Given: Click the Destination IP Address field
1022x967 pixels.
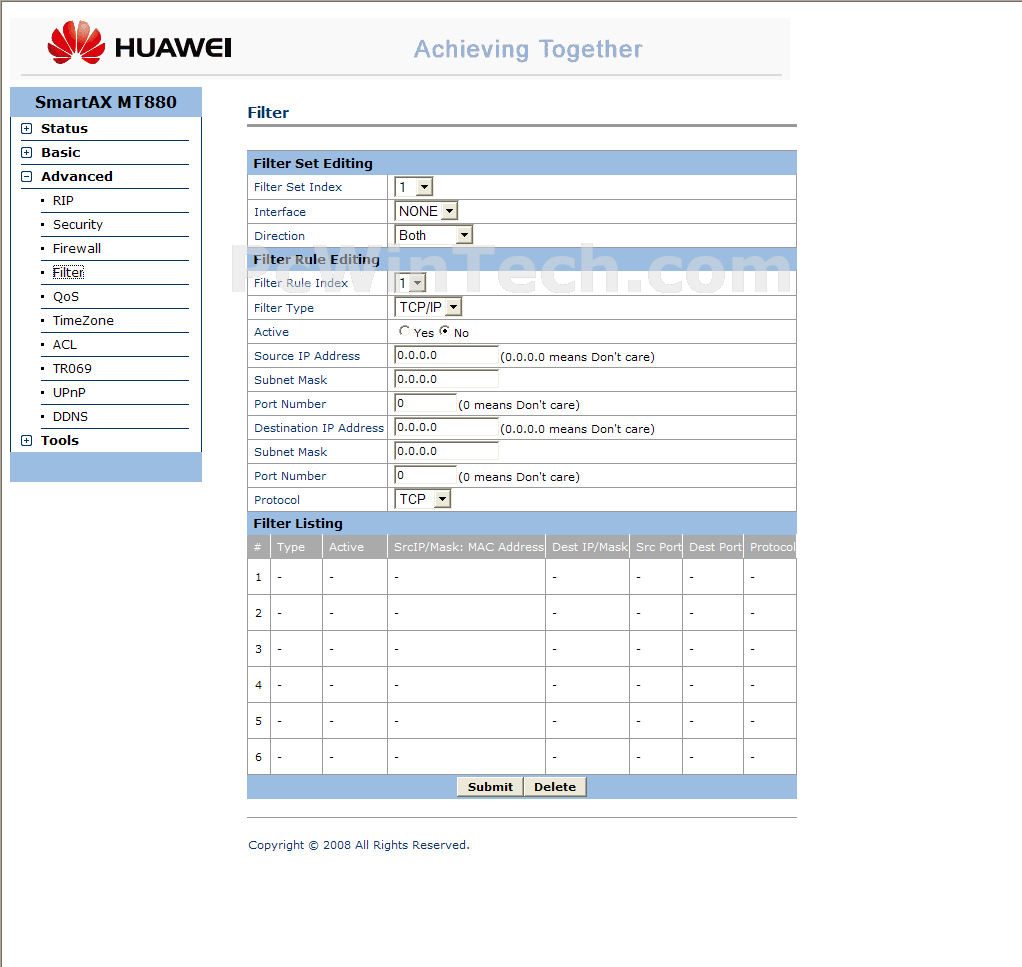Looking at the screenshot, I should 446,427.
